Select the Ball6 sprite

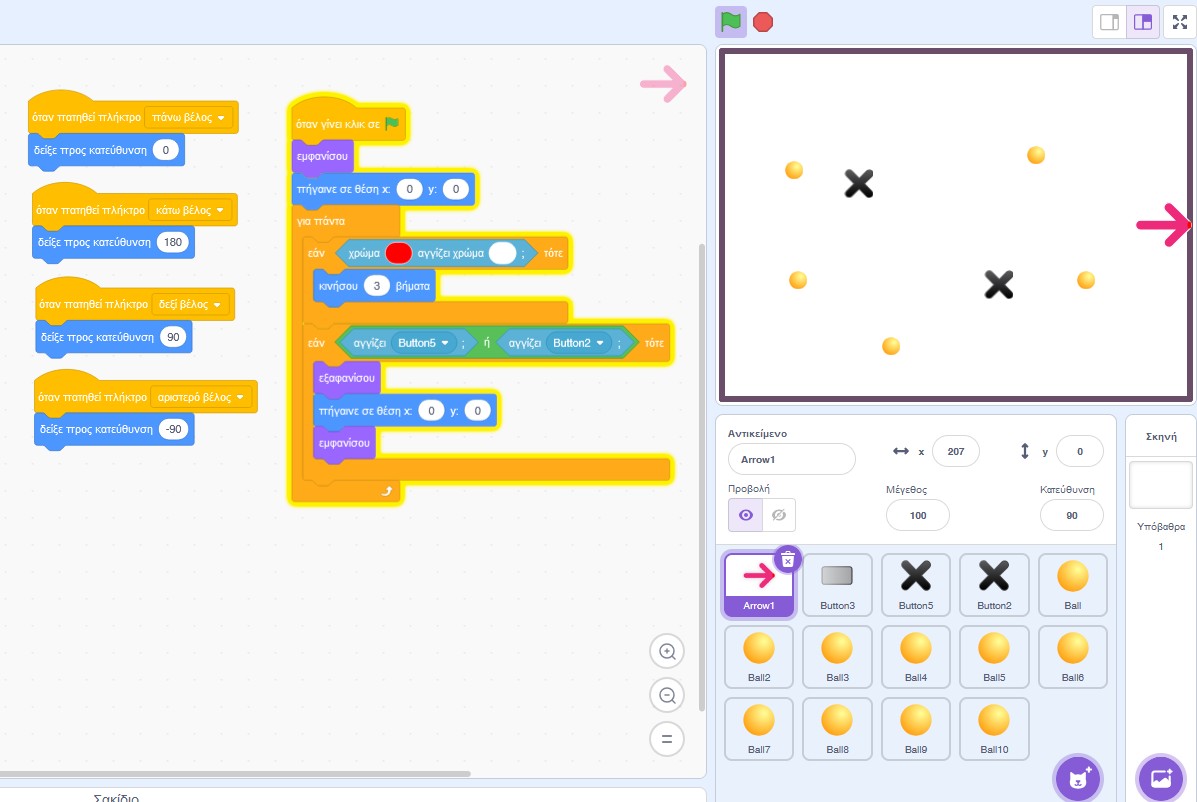coord(1073,657)
